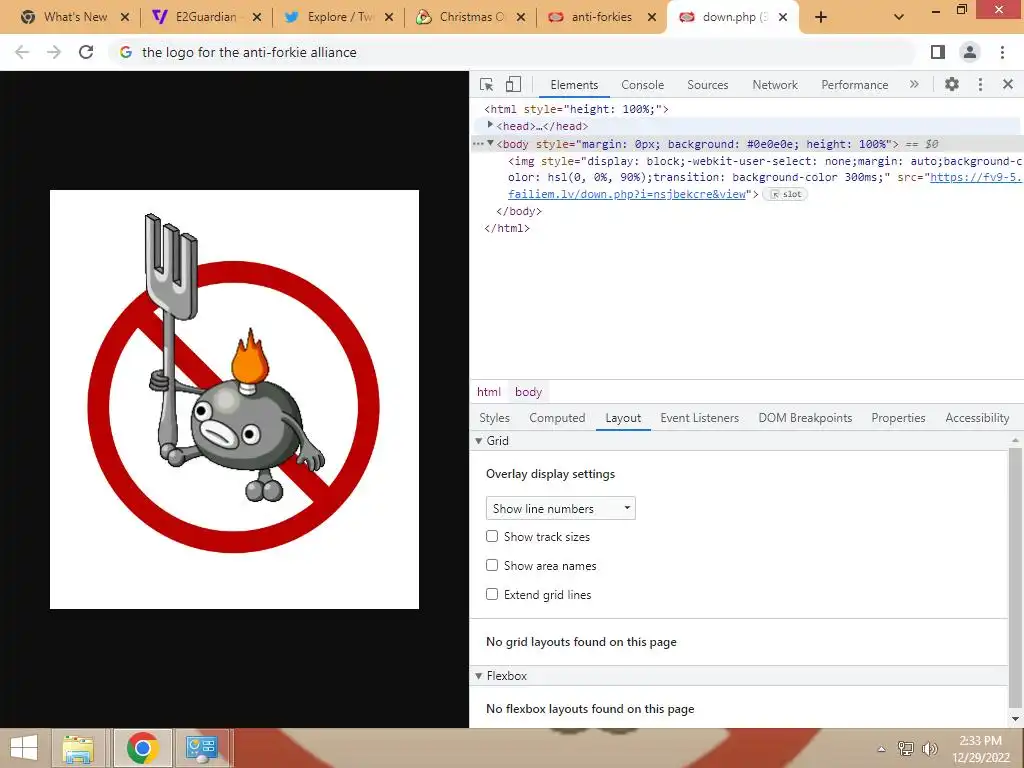The image size is (1024, 768).
Task: Open the control panel taskbar app
Action: (202, 748)
